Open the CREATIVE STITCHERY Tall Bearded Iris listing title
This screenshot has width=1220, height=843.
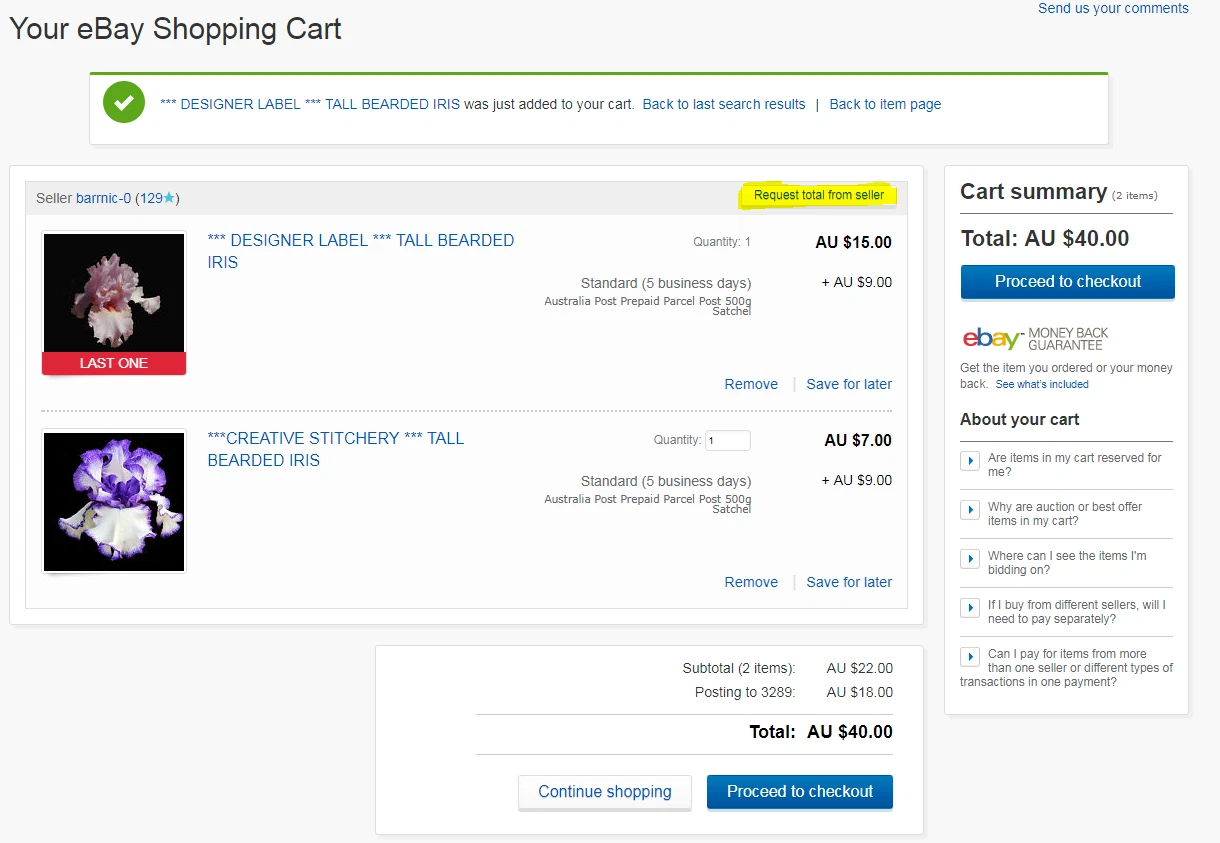[x=336, y=449]
